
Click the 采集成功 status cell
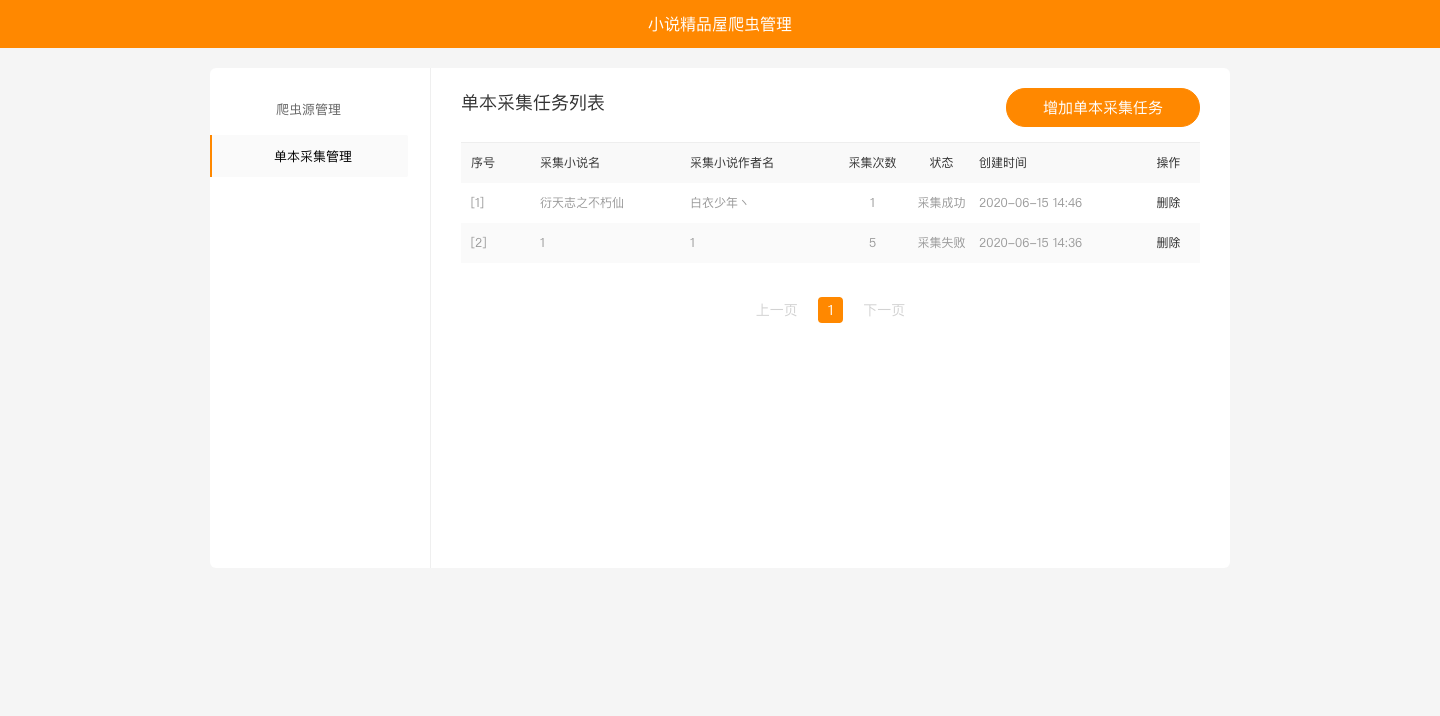tap(941, 202)
